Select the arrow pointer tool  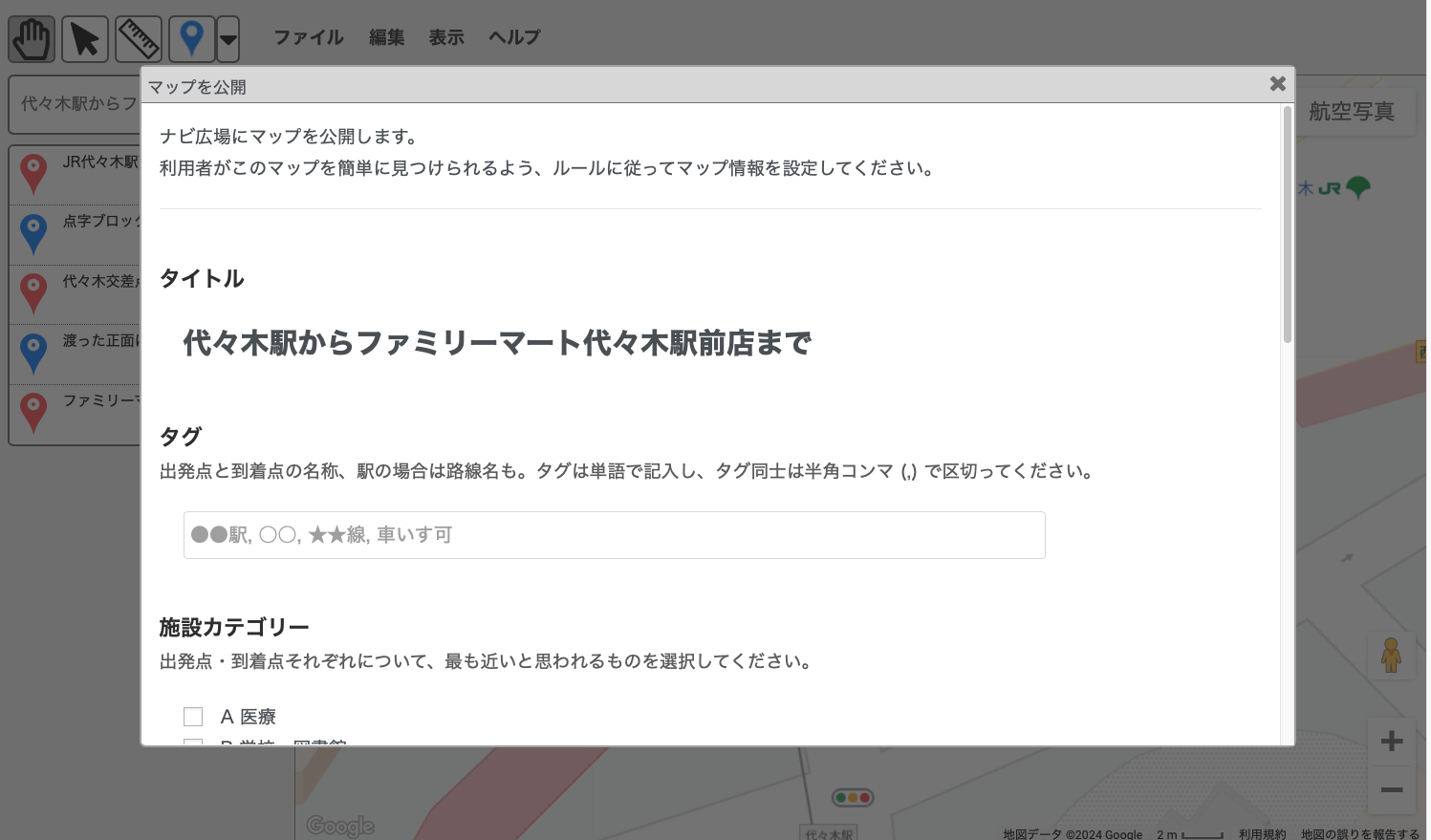[85, 40]
